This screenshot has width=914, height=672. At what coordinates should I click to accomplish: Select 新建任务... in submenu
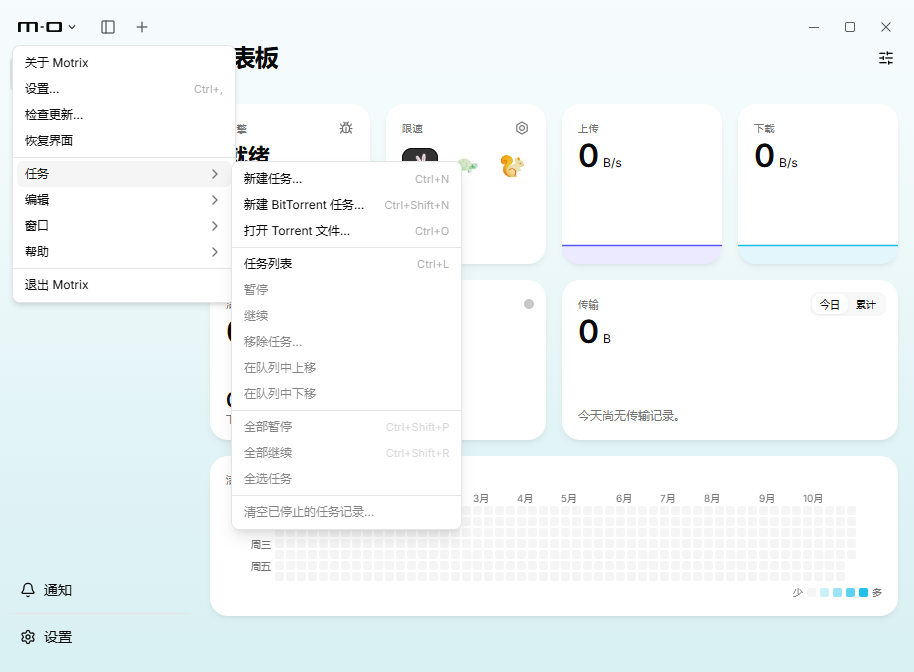click(x=346, y=179)
